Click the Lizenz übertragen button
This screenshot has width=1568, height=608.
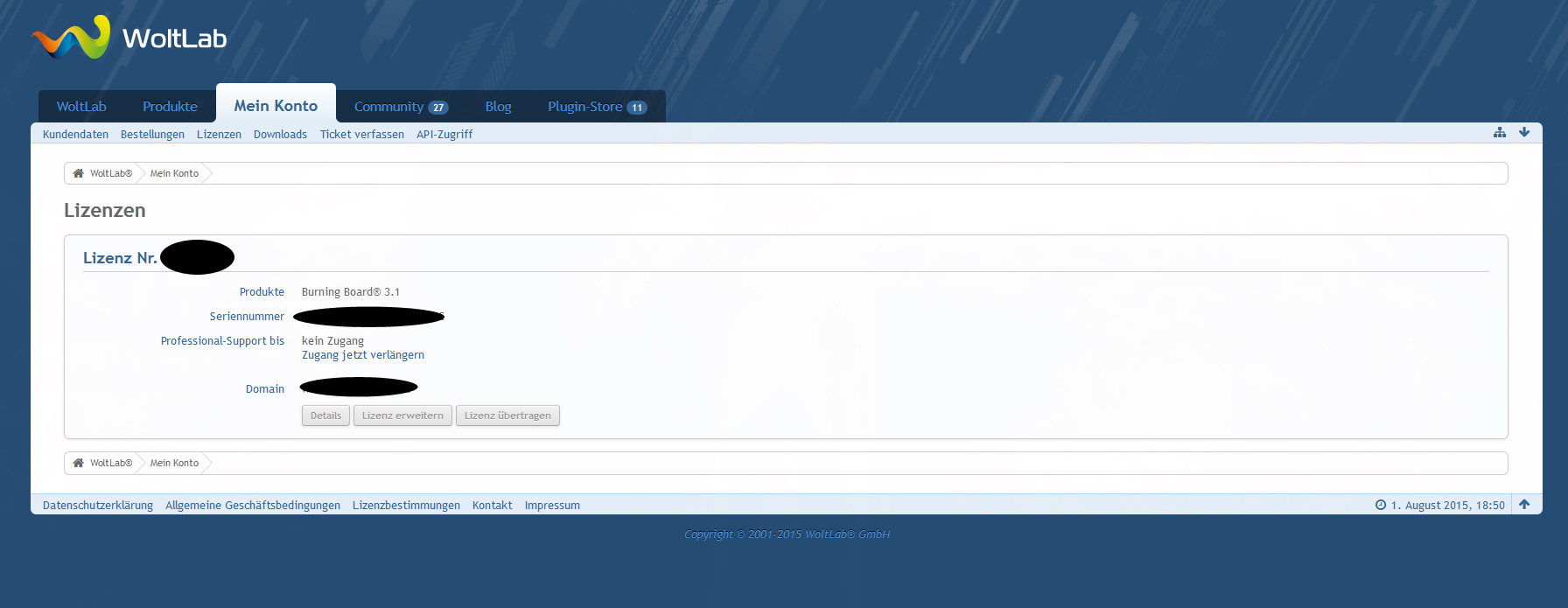click(x=507, y=416)
